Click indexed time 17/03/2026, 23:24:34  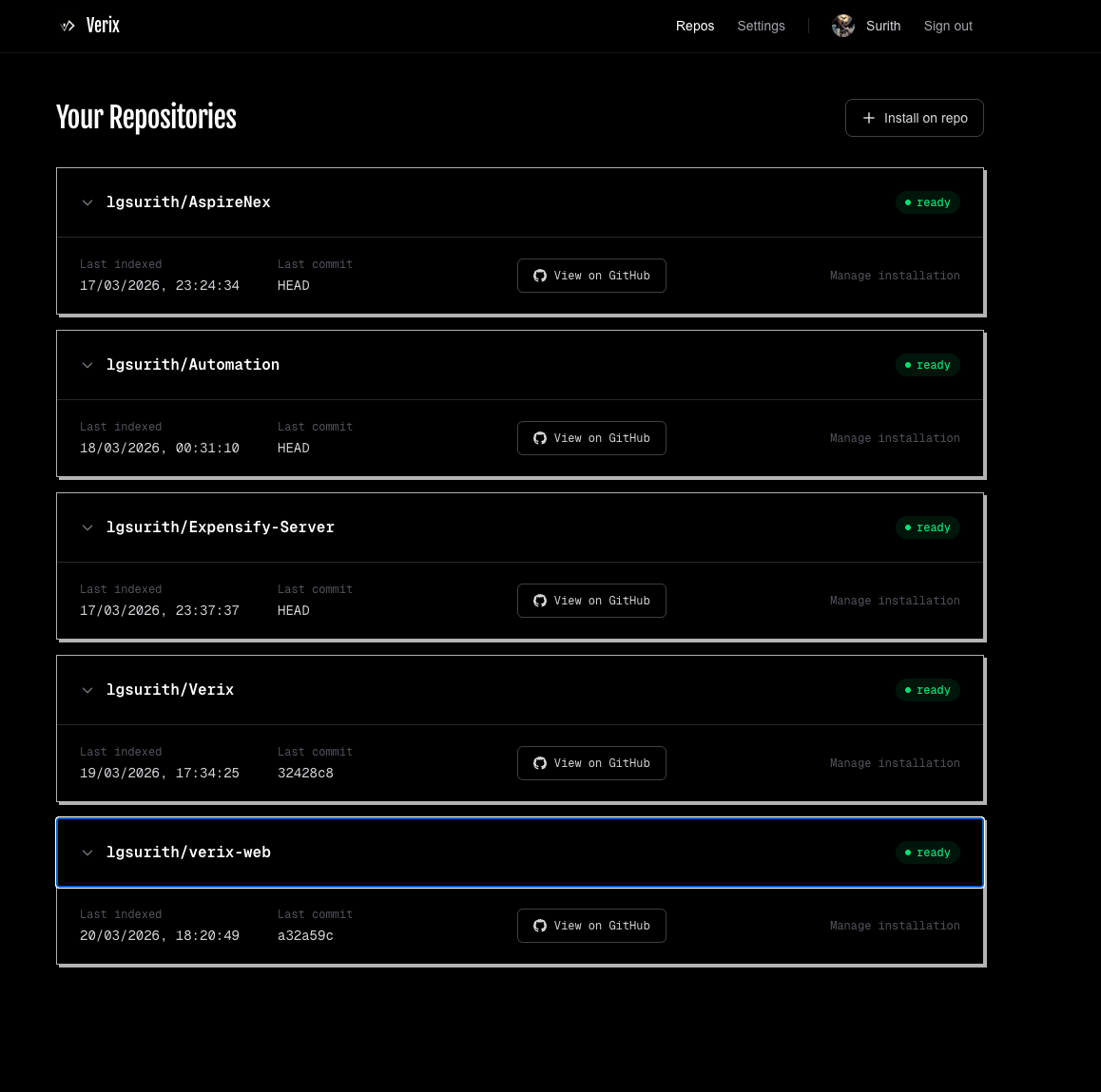coord(160,286)
